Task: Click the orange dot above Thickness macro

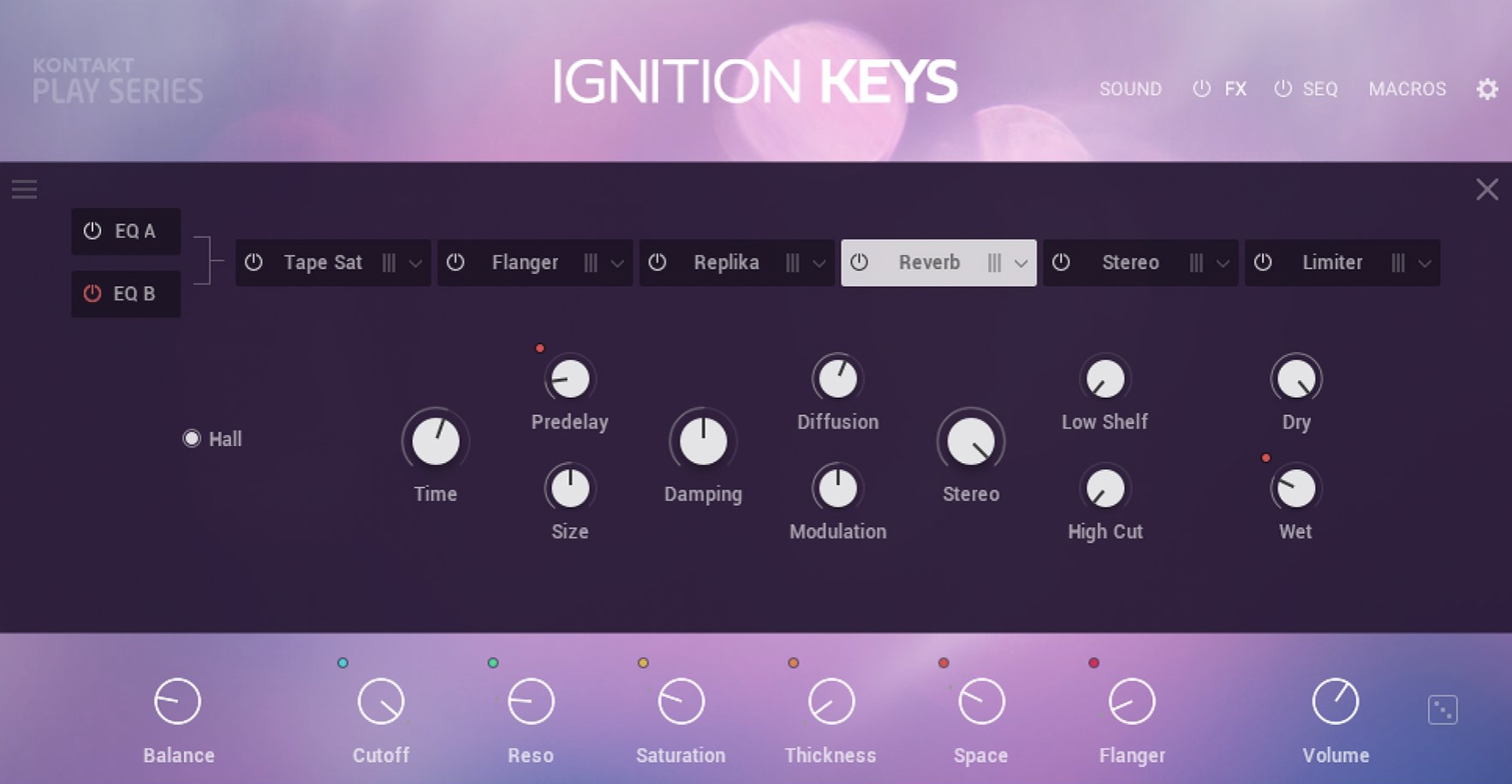Action: click(794, 662)
